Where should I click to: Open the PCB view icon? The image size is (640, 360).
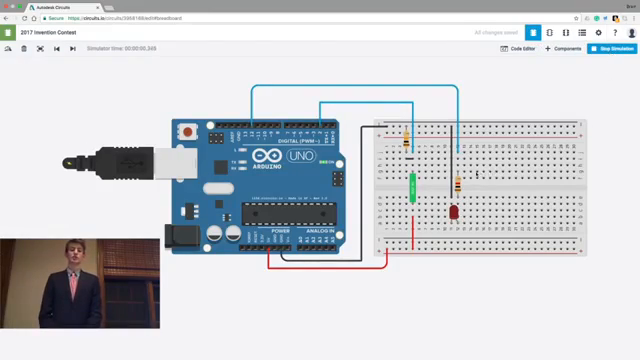click(x=566, y=33)
